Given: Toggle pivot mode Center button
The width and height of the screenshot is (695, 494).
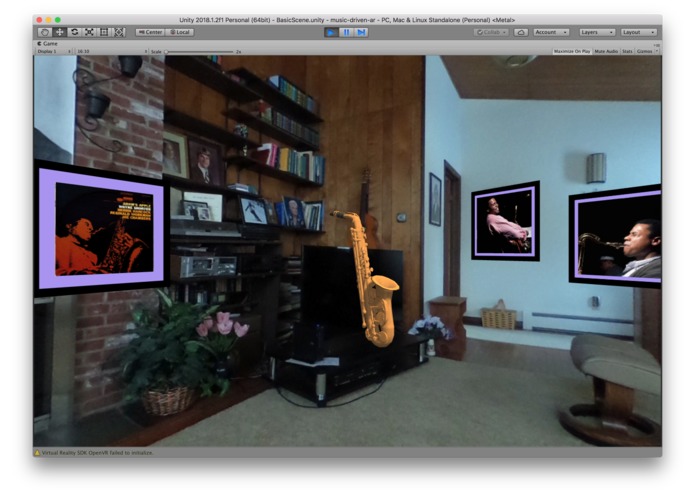Looking at the screenshot, I should [150, 32].
